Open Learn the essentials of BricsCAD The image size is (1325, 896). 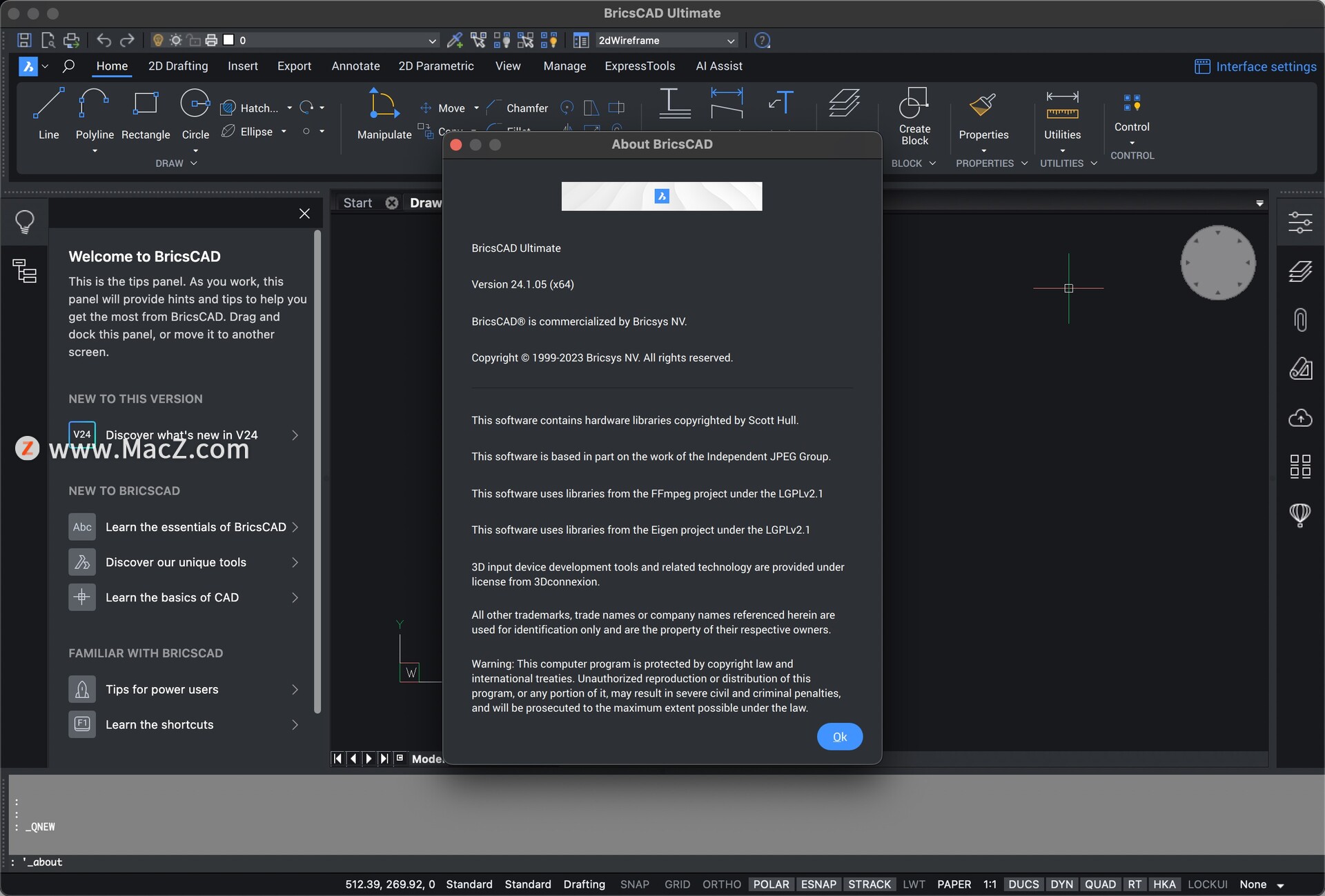(x=184, y=527)
